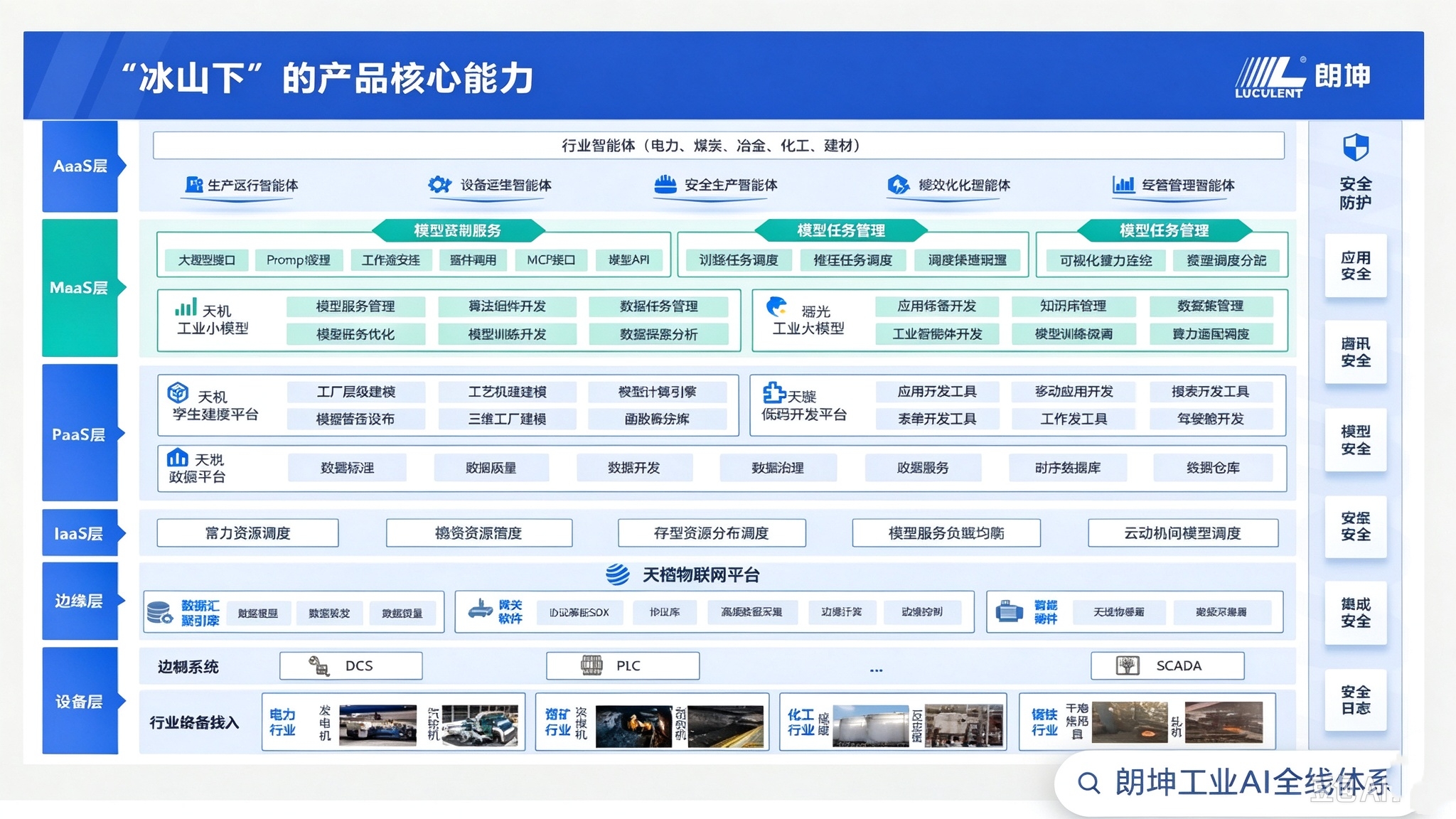Click the safety shield icon above 安全防护

[1355, 148]
